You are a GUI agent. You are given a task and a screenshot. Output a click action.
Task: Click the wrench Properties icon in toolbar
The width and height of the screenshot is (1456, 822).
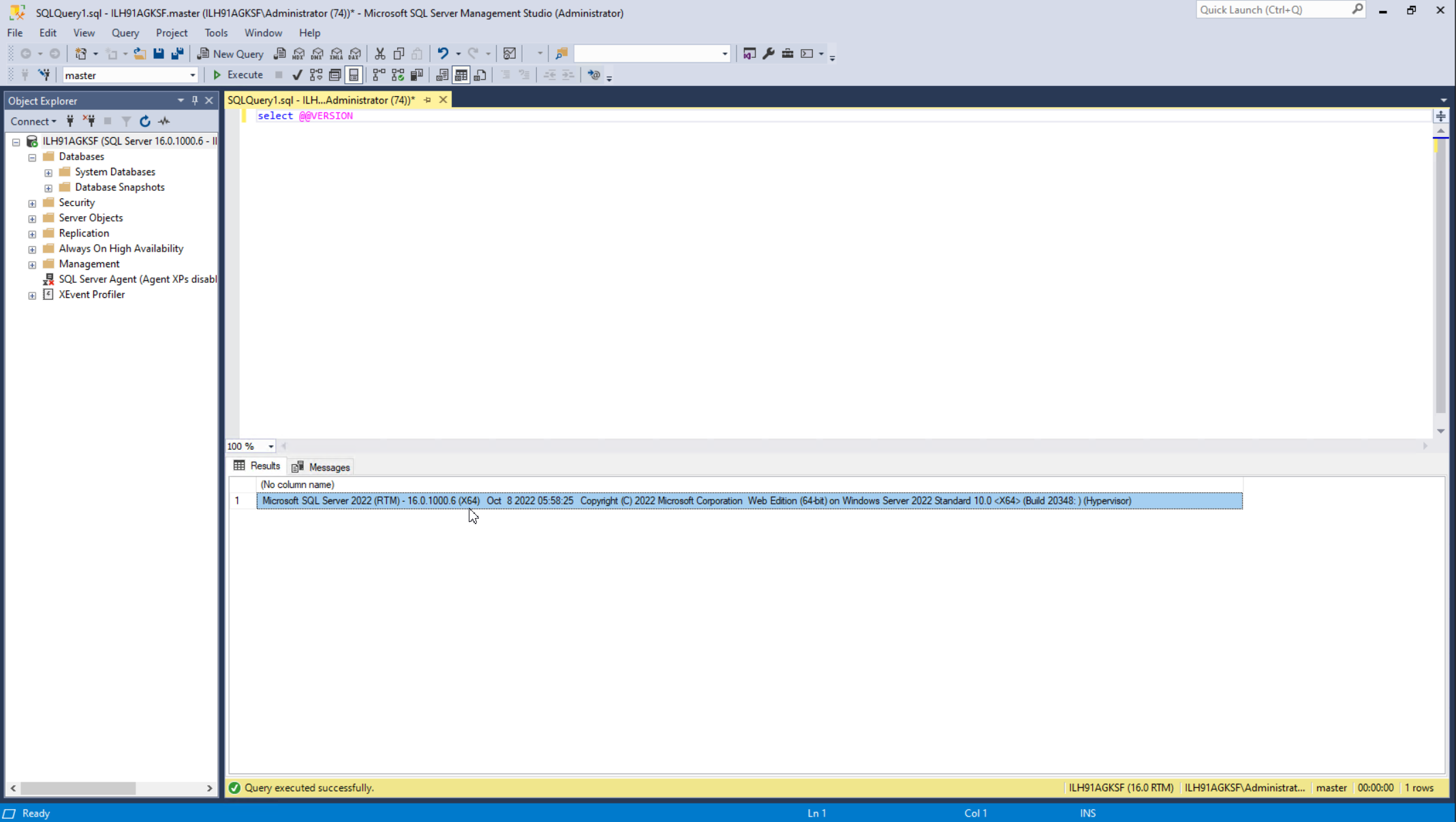[769, 54]
